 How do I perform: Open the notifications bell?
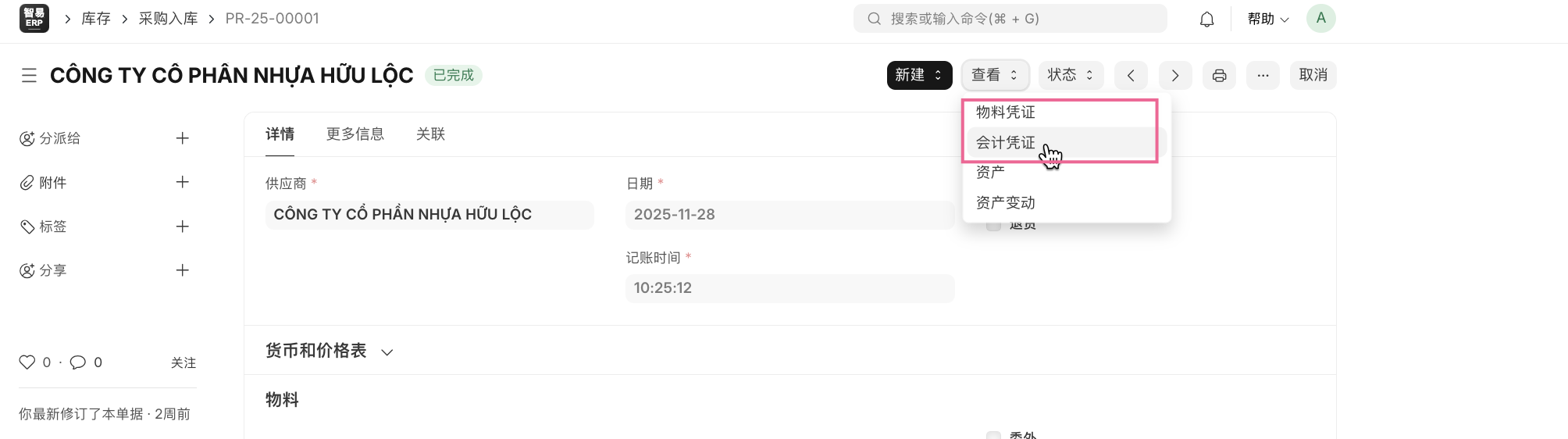pos(1206,19)
